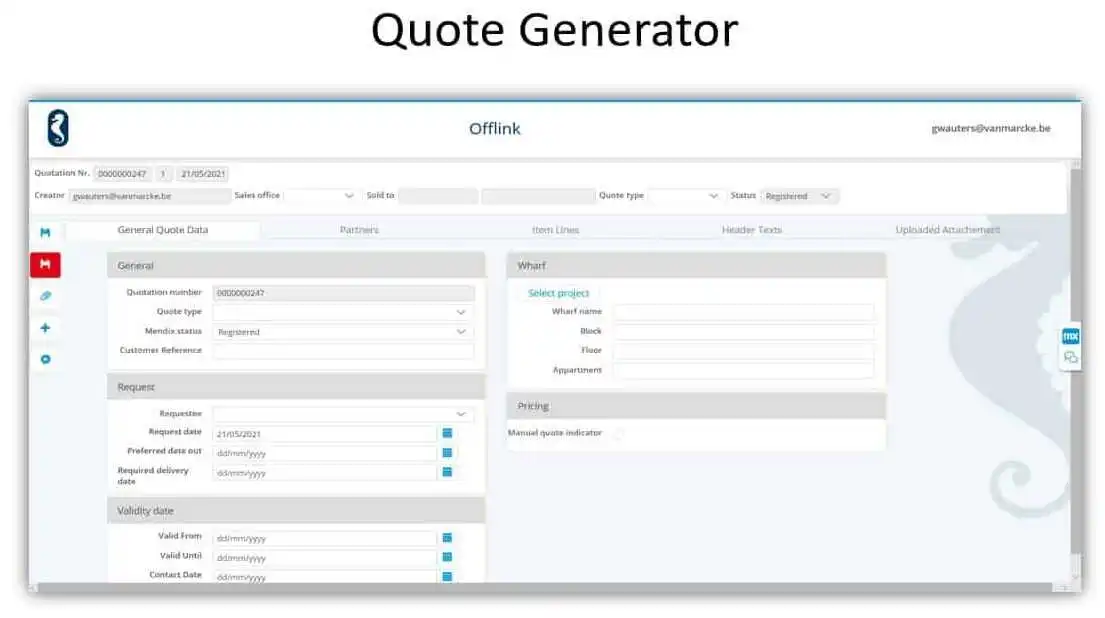Open calendar picker for Required delivery date
Screen dimensions: 1105x618
(x=447, y=472)
